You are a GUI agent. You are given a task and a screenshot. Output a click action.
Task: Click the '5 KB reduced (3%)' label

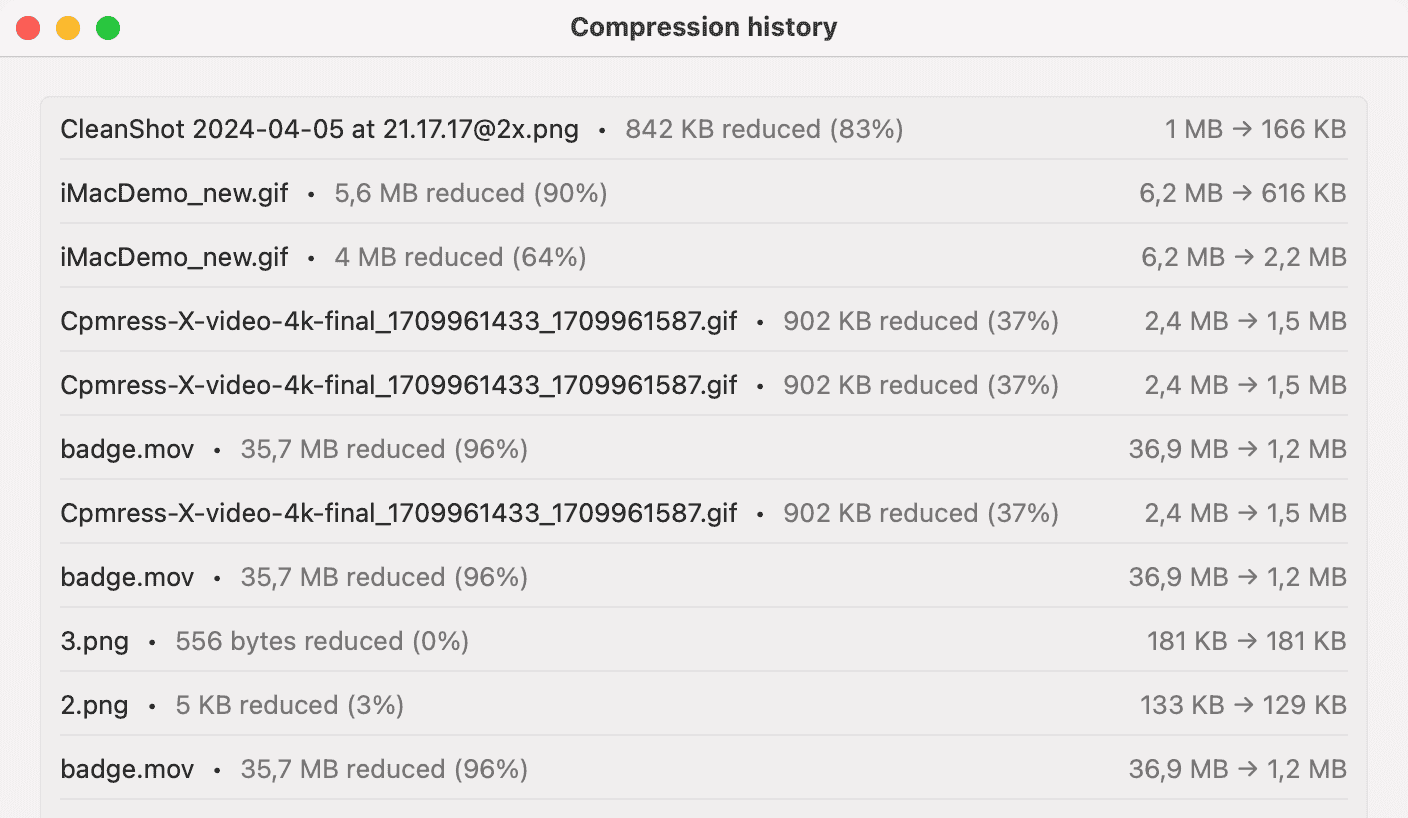point(289,705)
